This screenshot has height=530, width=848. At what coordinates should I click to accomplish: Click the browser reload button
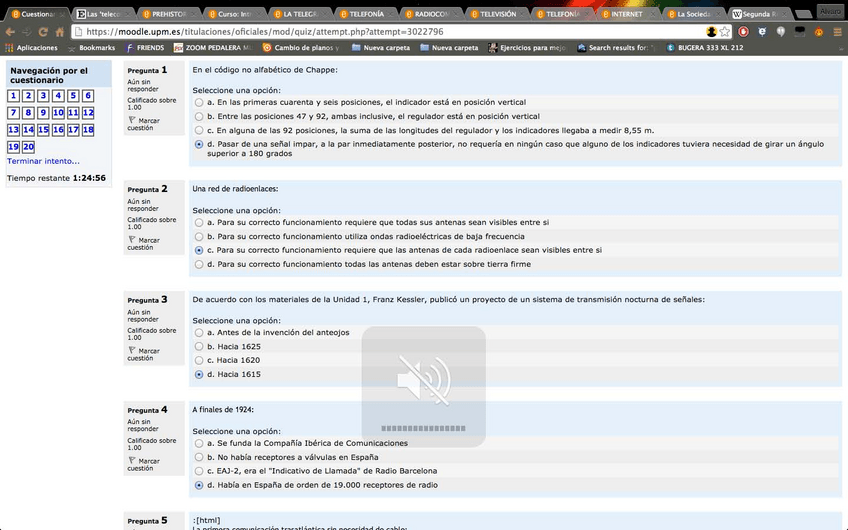coord(44,32)
